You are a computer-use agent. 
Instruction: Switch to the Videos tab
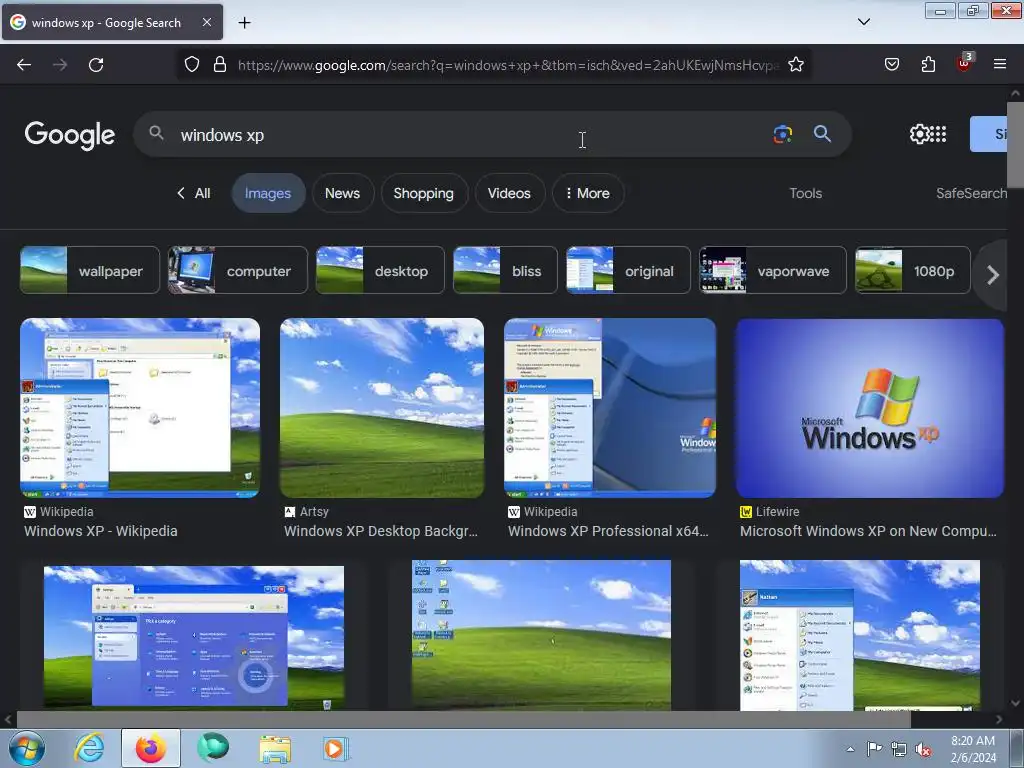click(509, 193)
